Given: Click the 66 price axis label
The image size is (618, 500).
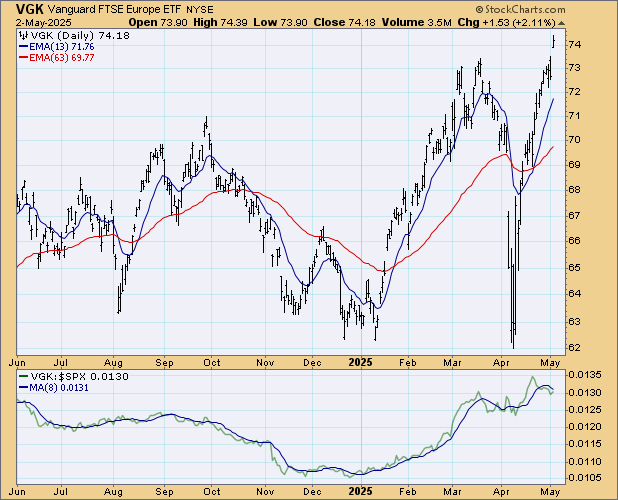Looking at the screenshot, I should click(x=575, y=240).
